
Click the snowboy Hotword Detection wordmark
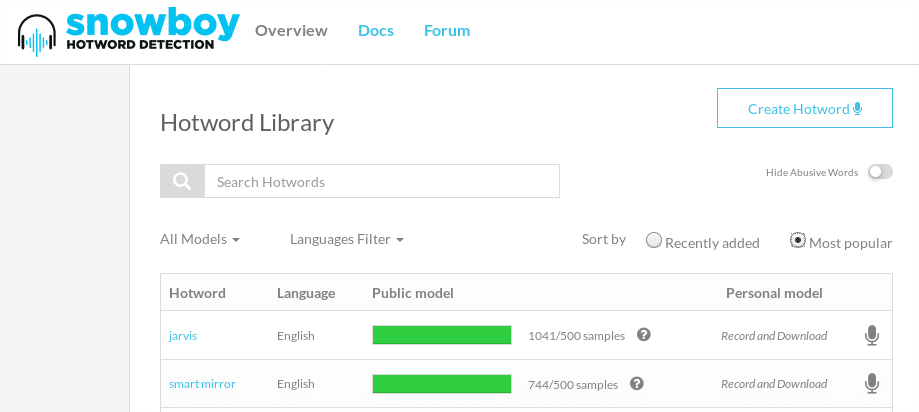point(153,29)
